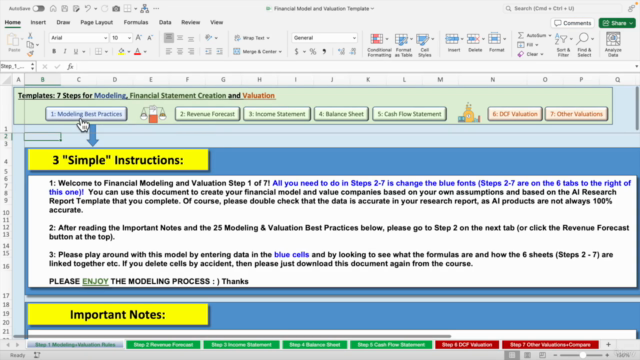The height and width of the screenshot is (360, 640).
Task: Open Find & Select
Action: 584,45
